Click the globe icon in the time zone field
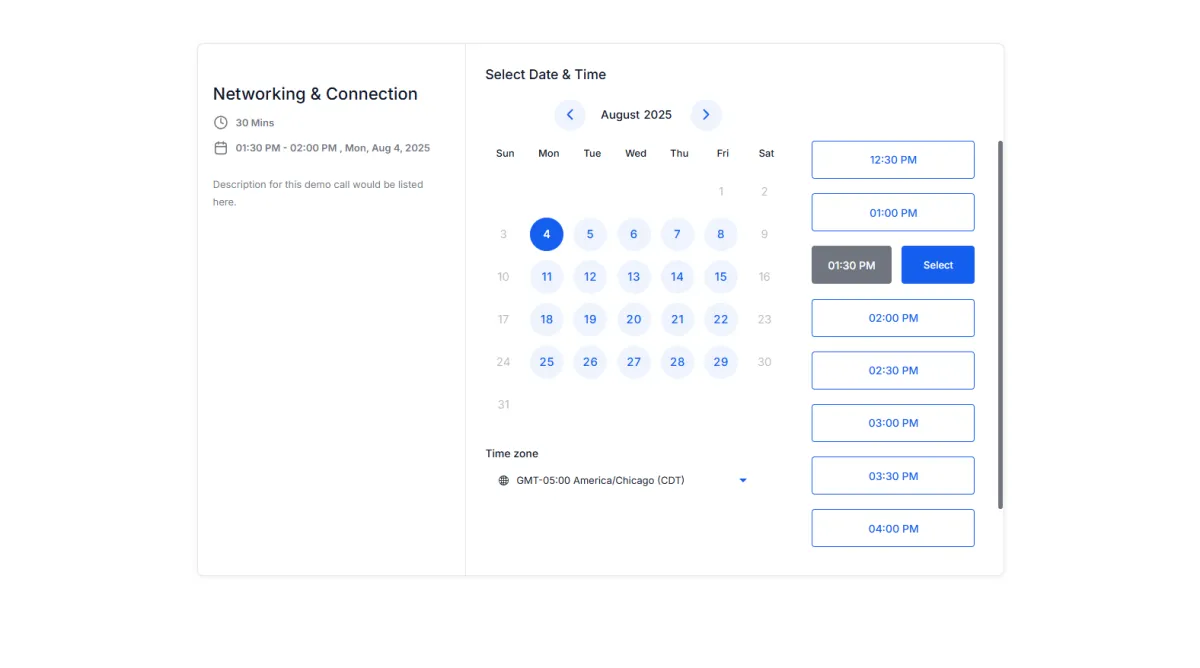1200x668 pixels. click(x=504, y=481)
